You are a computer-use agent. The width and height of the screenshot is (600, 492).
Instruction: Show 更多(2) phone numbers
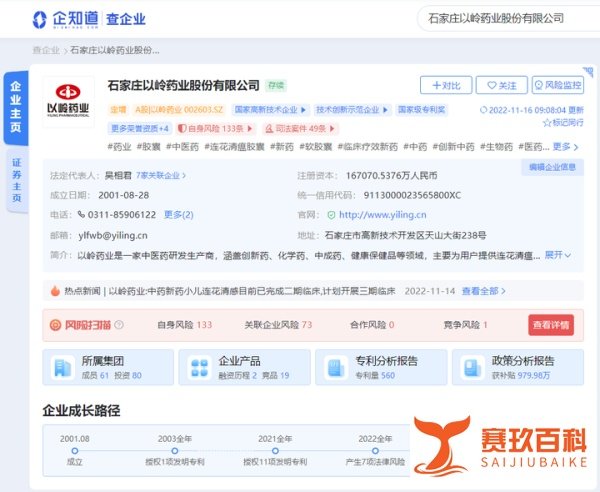point(179,215)
